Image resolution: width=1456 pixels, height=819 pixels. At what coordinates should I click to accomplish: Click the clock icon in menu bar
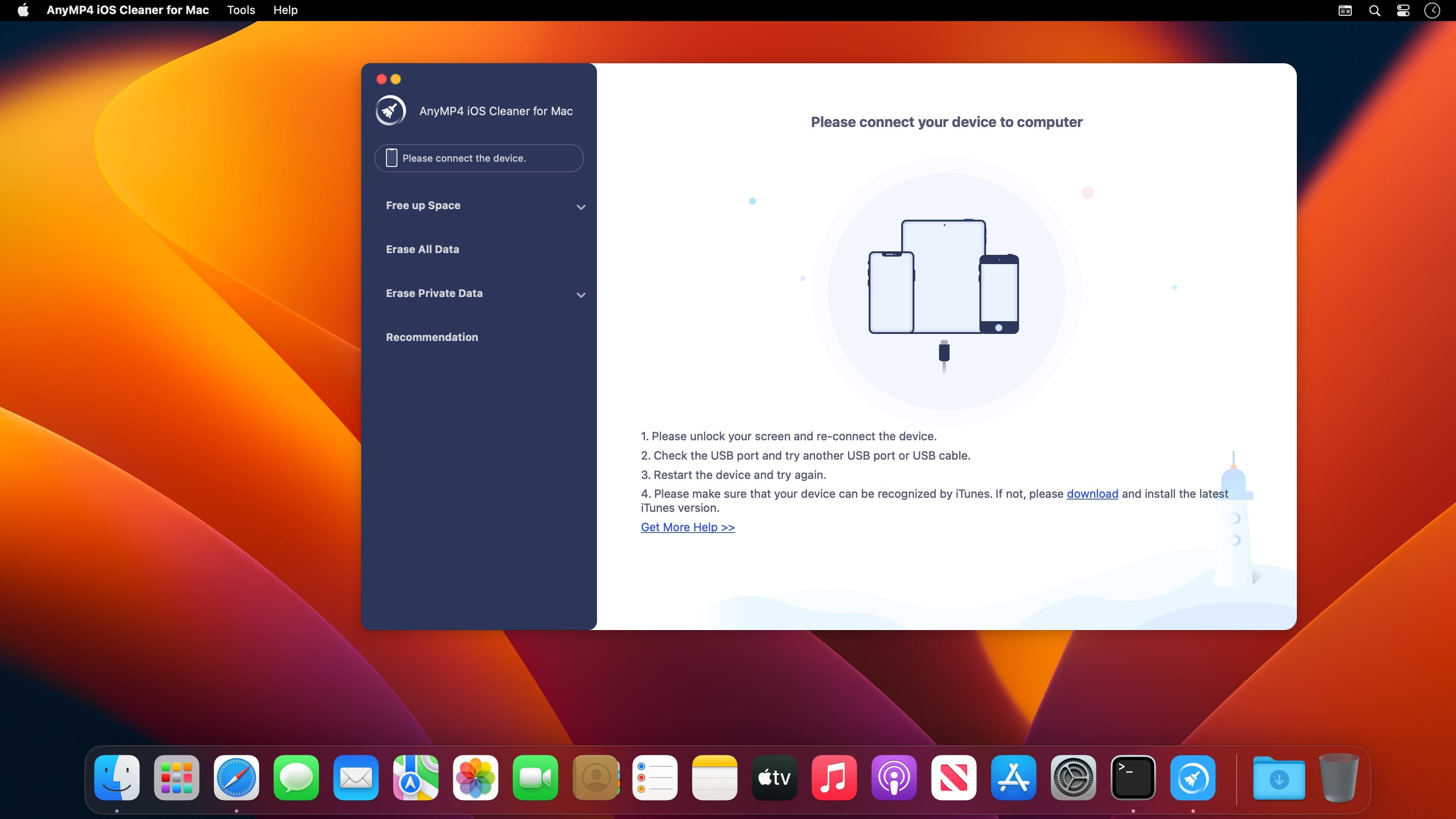pos(1432,10)
